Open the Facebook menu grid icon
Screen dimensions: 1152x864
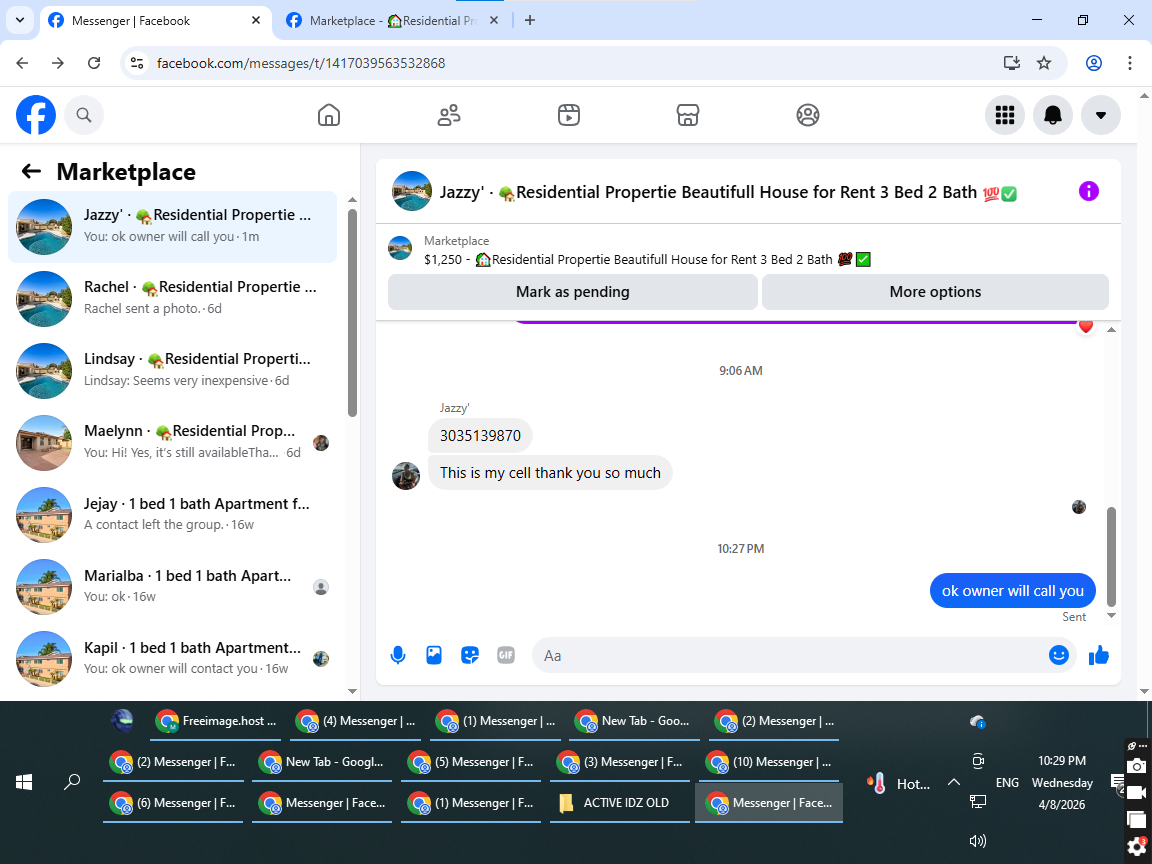tap(1004, 115)
